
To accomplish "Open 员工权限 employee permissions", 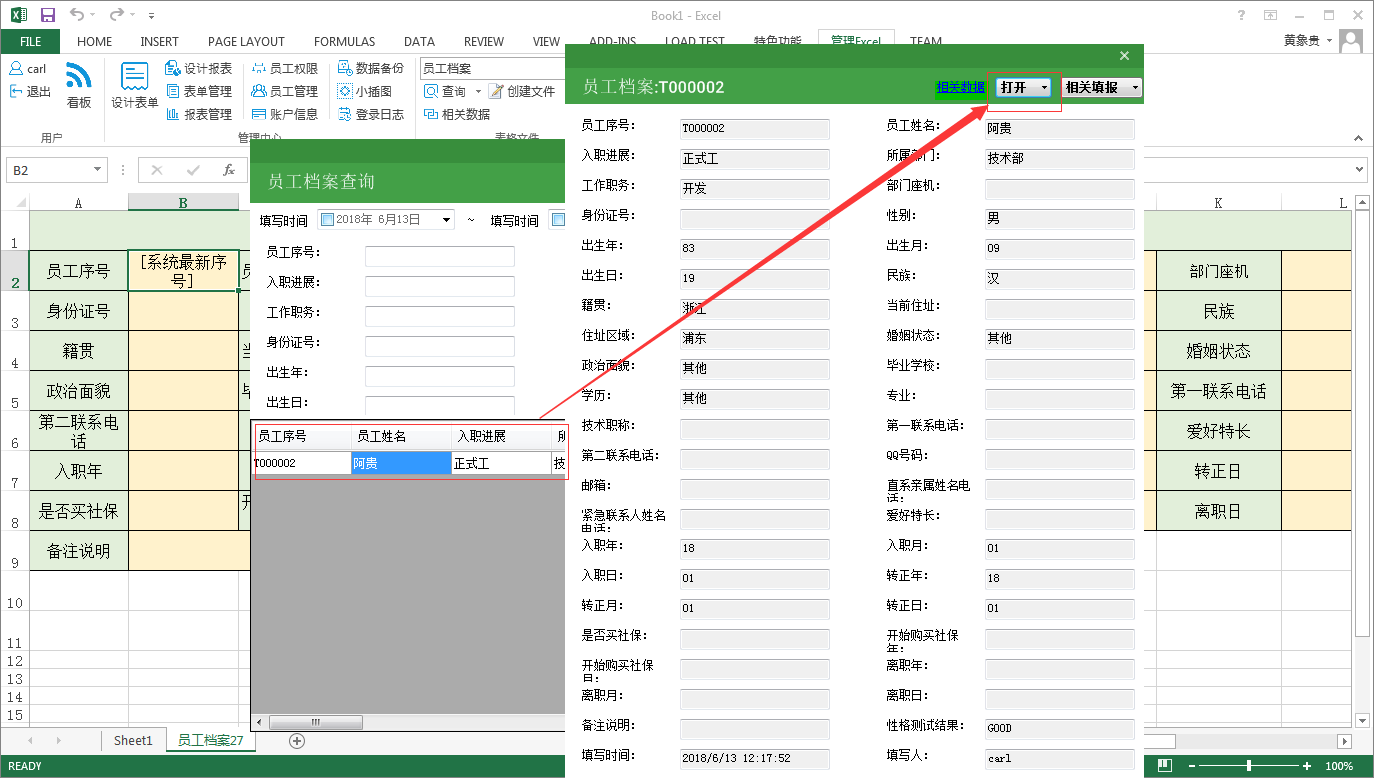I will (285, 68).
